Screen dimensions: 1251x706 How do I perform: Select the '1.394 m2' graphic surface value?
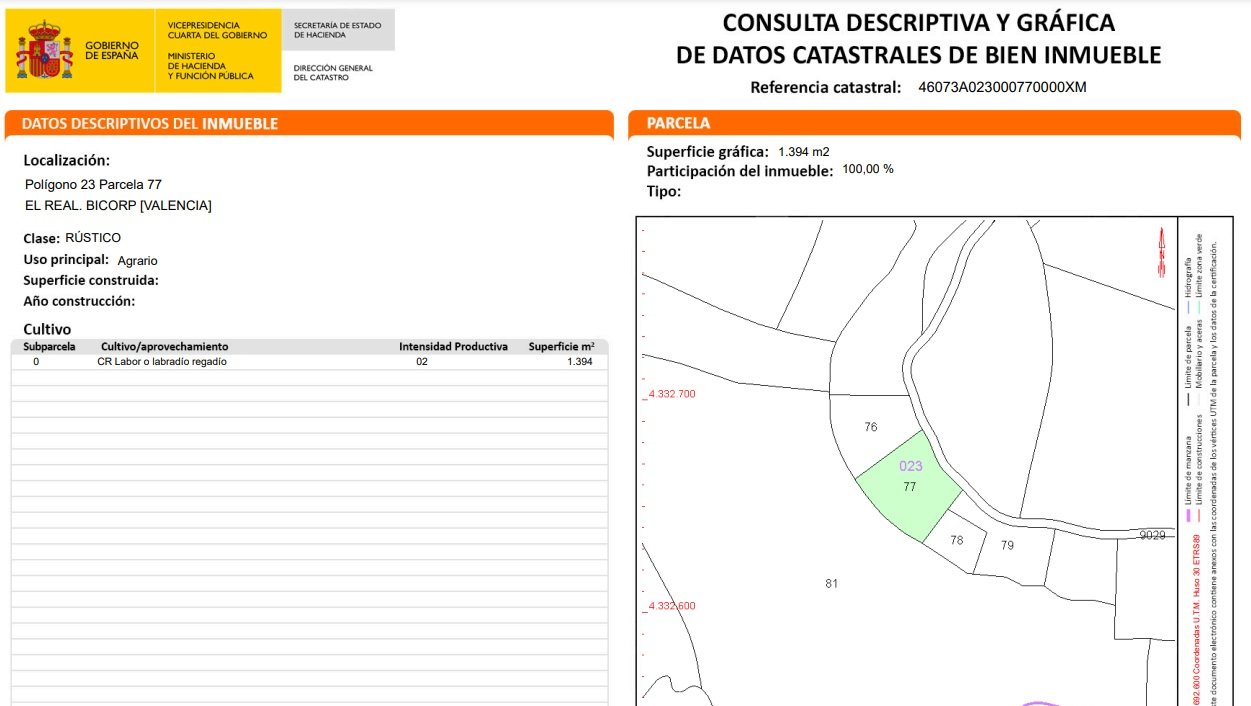[x=804, y=152]
